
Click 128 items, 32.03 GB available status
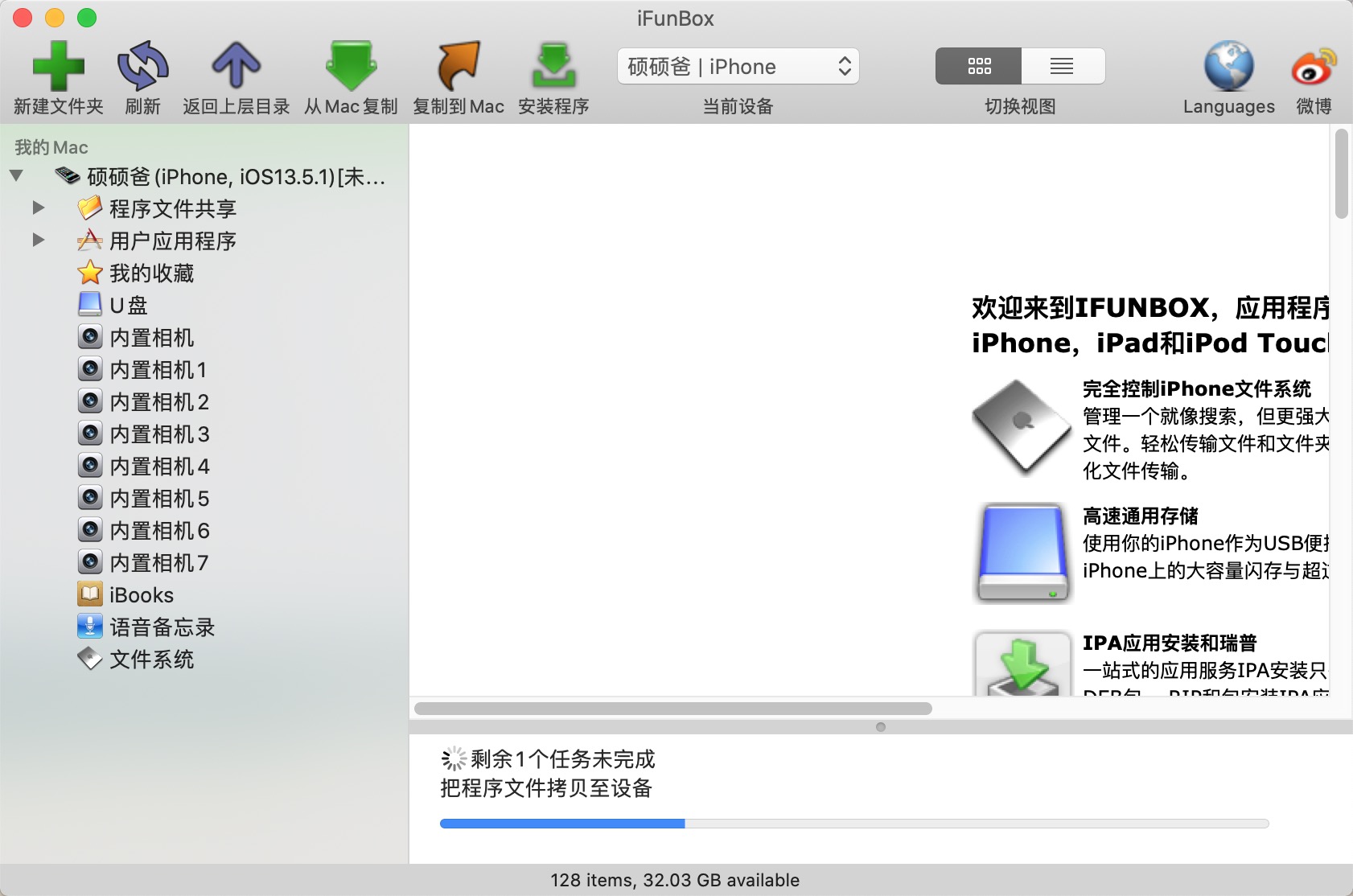pos(675,880)
